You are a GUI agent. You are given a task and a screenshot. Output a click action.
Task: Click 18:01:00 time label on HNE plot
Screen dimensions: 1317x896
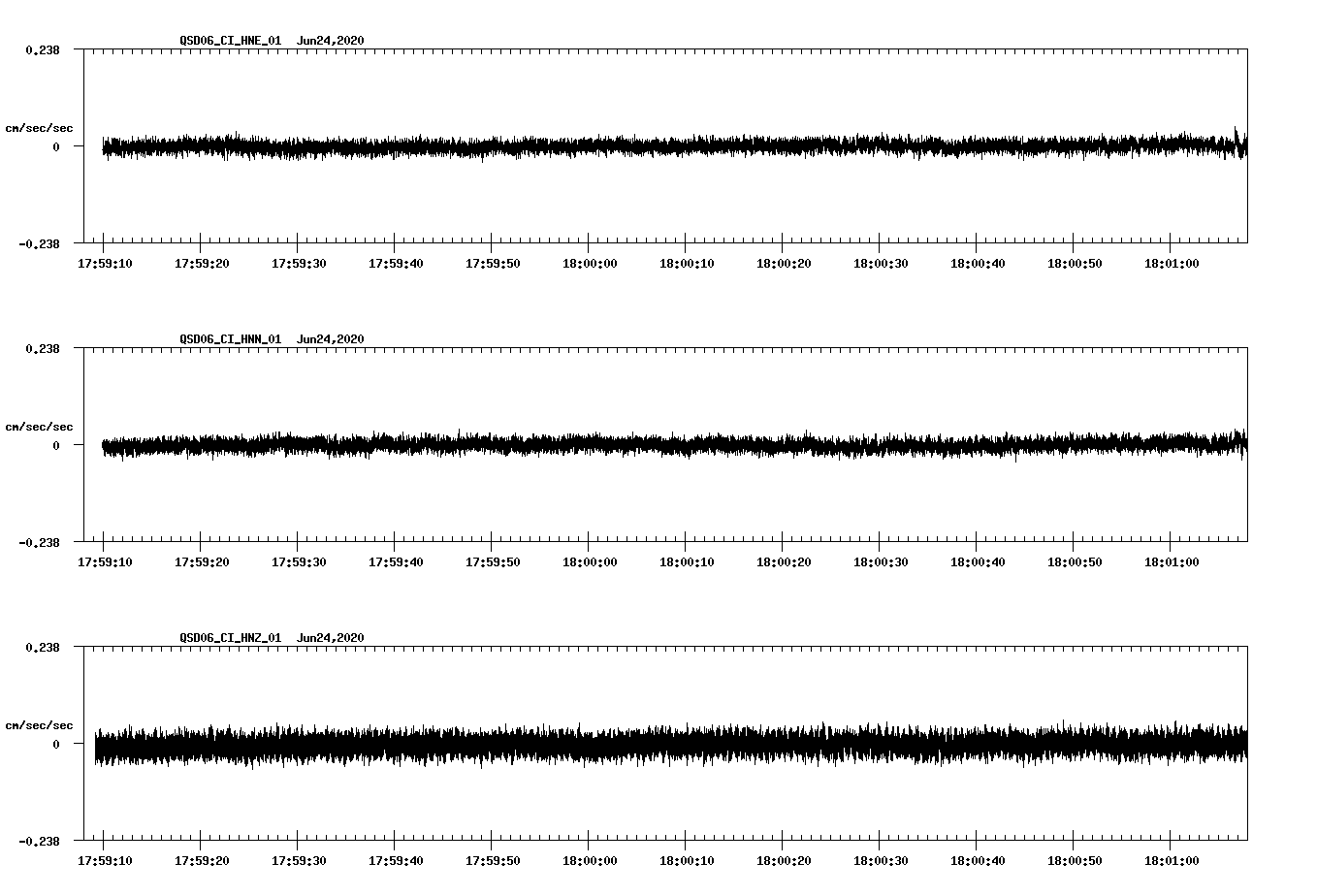[1171, 264]
